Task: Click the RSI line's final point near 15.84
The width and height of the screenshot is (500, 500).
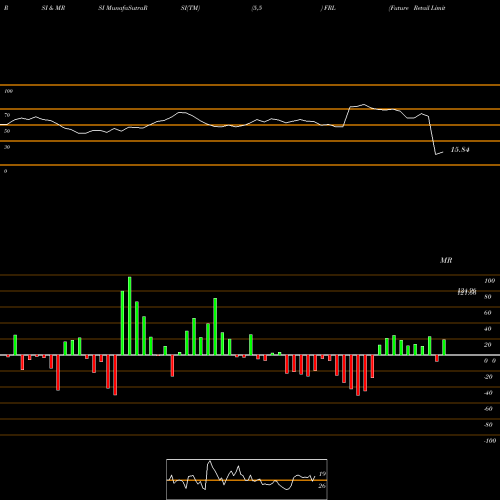Action: tap(443, 152)
